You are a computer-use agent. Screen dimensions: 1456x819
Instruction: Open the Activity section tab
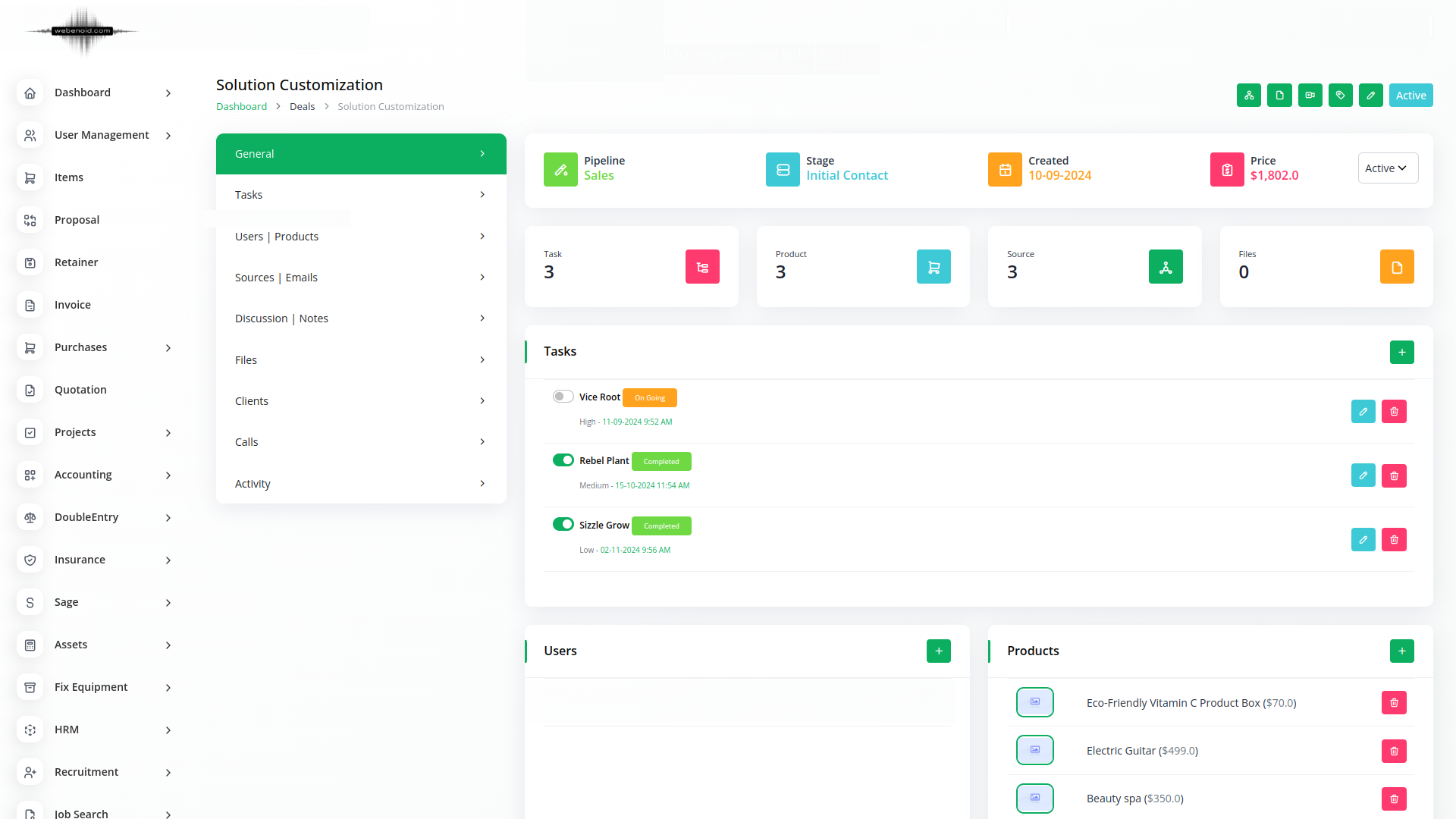click(x=361, y=484)
